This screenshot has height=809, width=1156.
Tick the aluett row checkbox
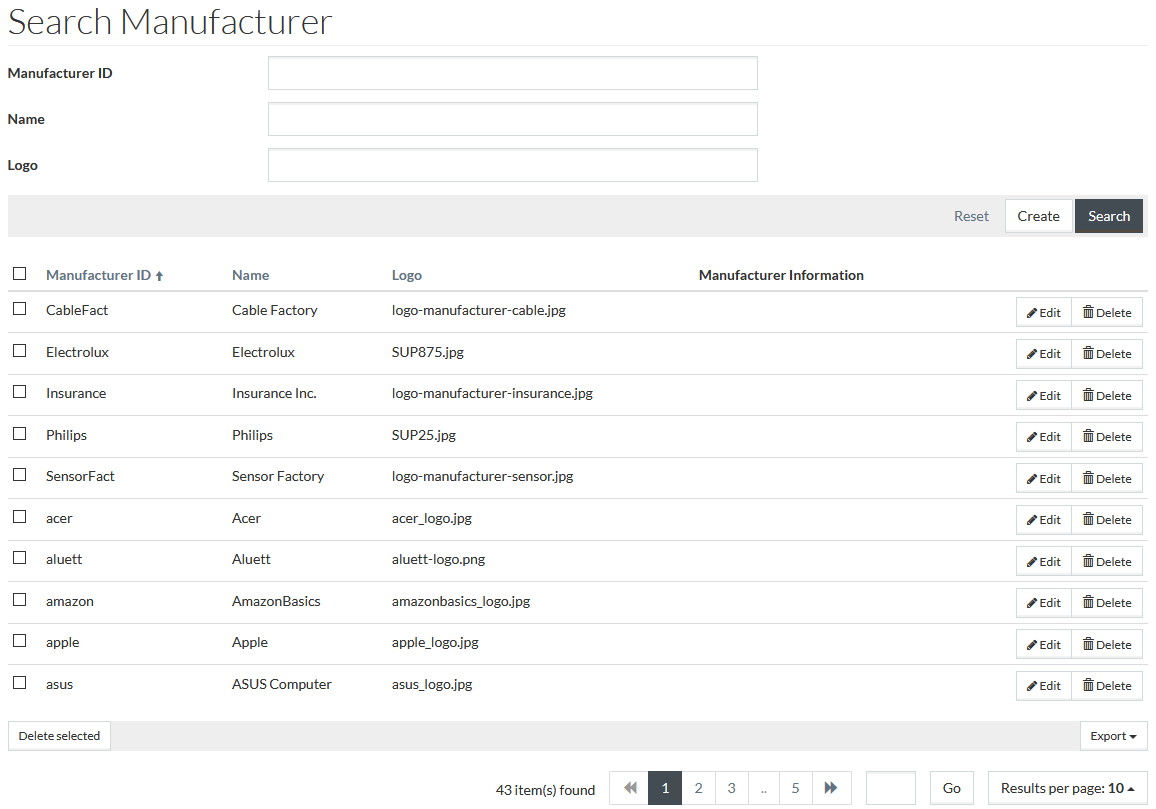pos(20,558)
